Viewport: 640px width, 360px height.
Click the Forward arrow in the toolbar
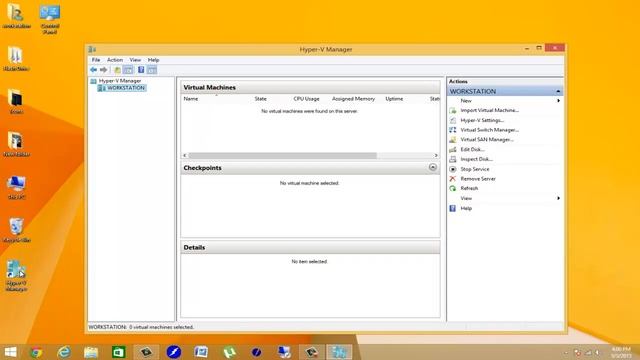pos(103,70)
